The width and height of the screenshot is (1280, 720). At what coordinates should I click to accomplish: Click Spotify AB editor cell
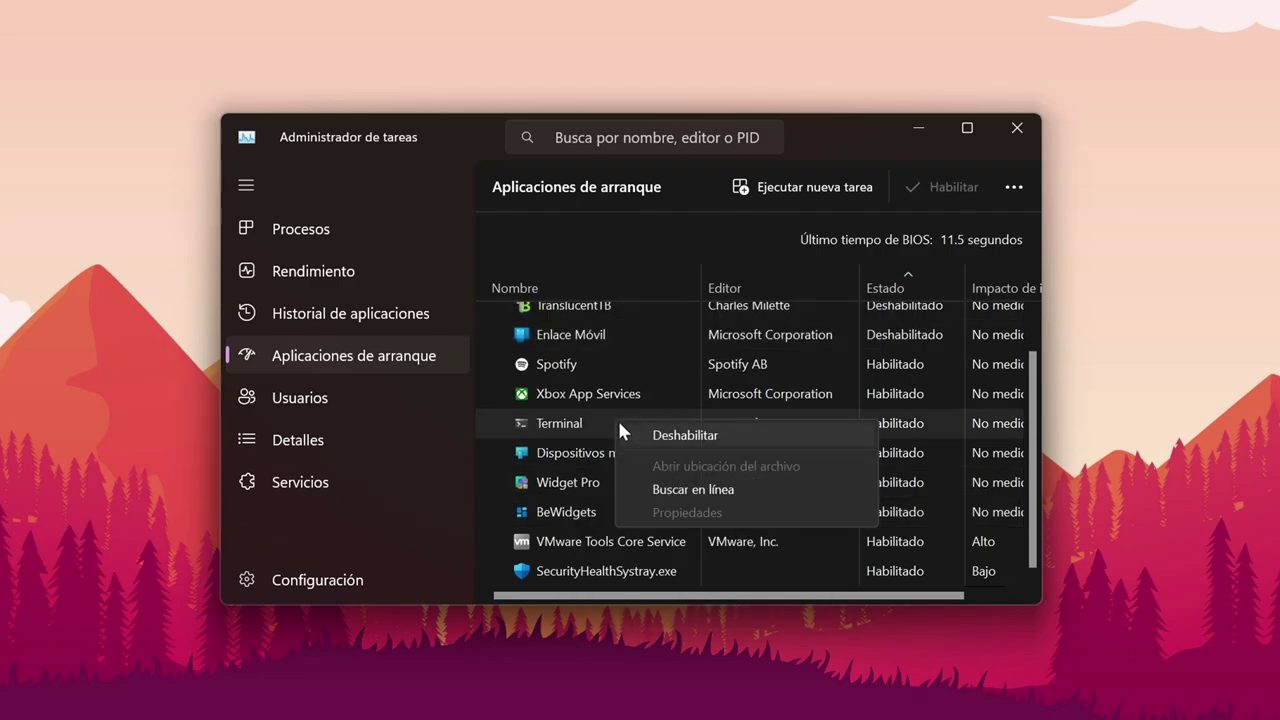(x=737, y=364)
